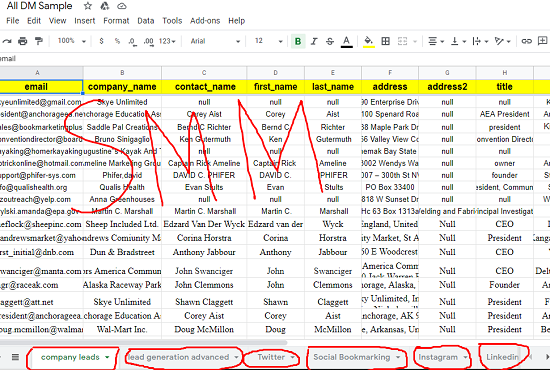Switch to the Linkedin sheet tab

click(x=502, y=357)
